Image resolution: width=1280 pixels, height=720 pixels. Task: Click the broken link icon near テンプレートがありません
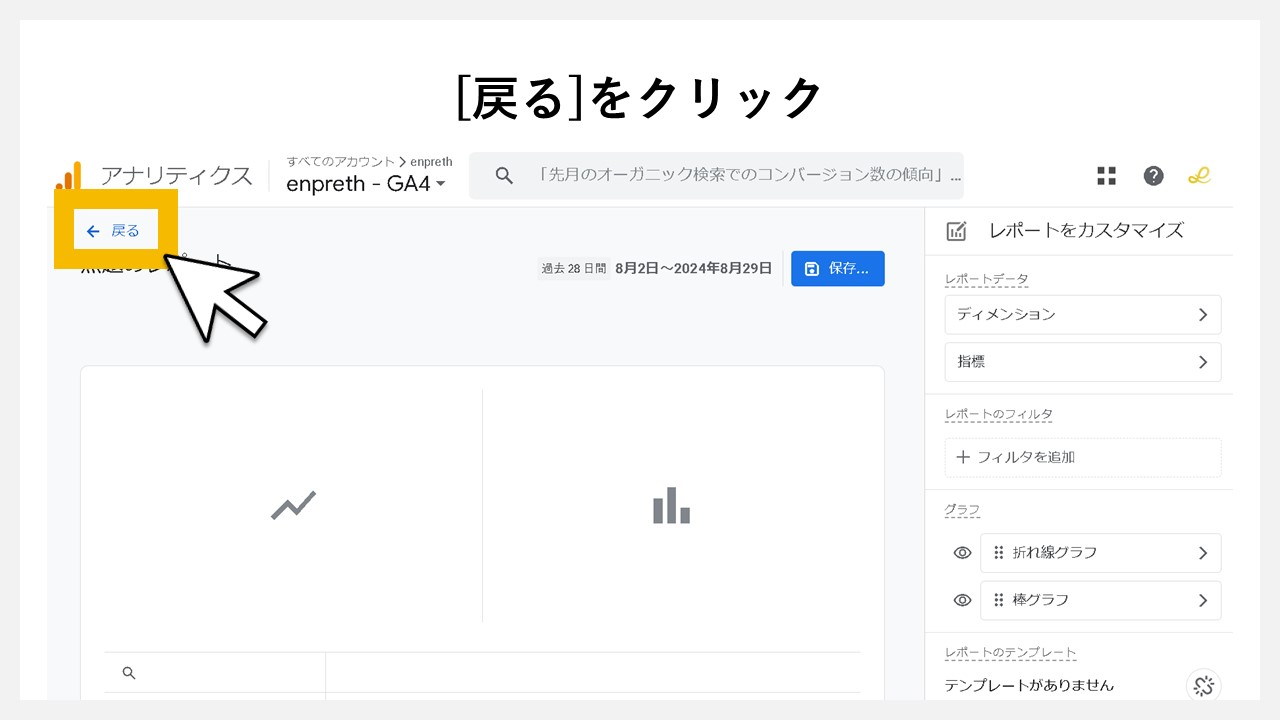point(1203,686)
